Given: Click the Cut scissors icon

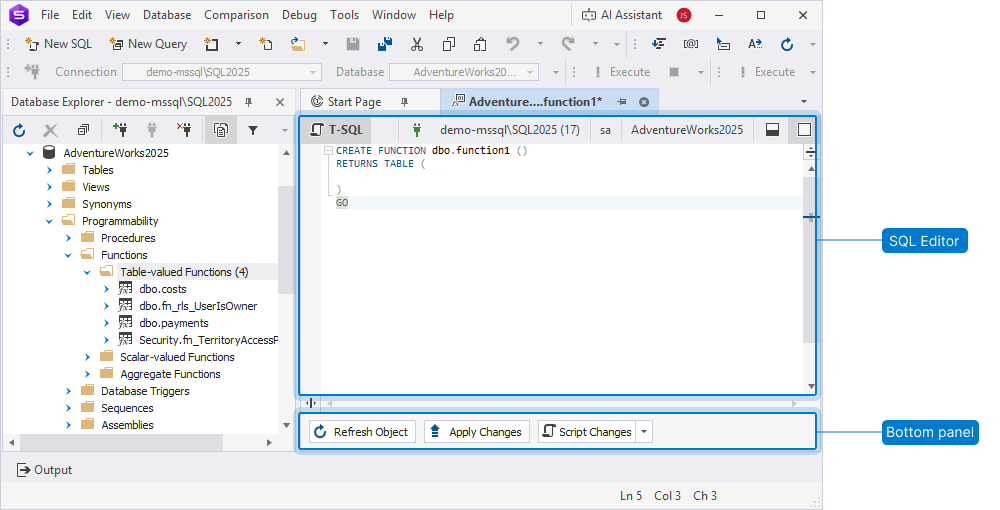Looking at the screenshot, I should coord(417,44).
